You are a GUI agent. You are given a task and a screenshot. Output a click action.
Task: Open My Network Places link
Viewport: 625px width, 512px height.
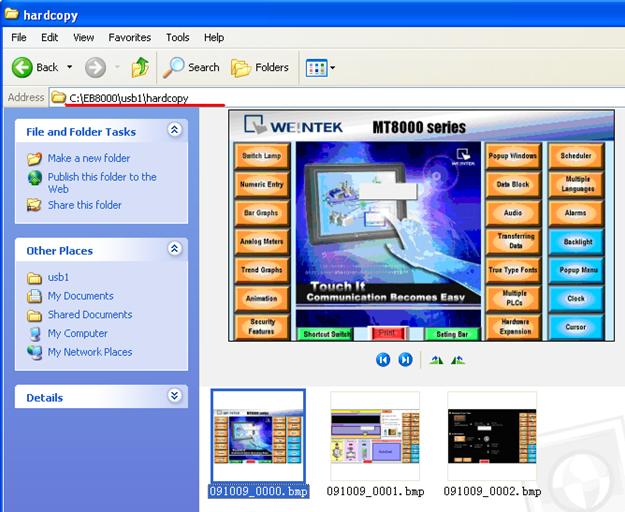(x=90, y=352)
